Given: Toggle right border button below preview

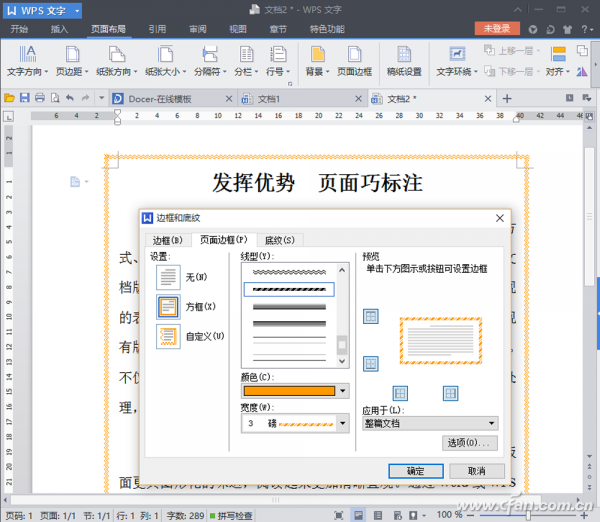Looking at the screenshot, I should 450,393.
